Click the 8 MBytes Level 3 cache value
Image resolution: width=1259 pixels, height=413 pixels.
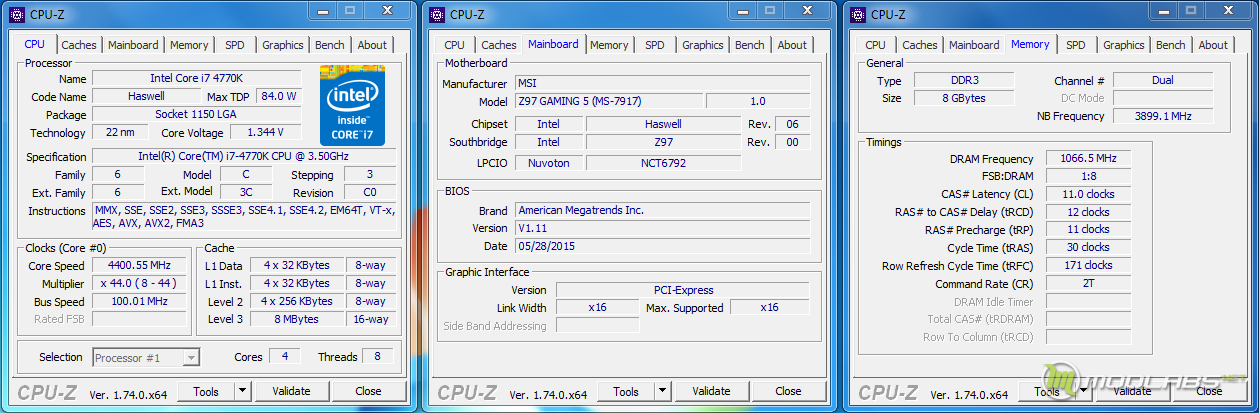297,319
